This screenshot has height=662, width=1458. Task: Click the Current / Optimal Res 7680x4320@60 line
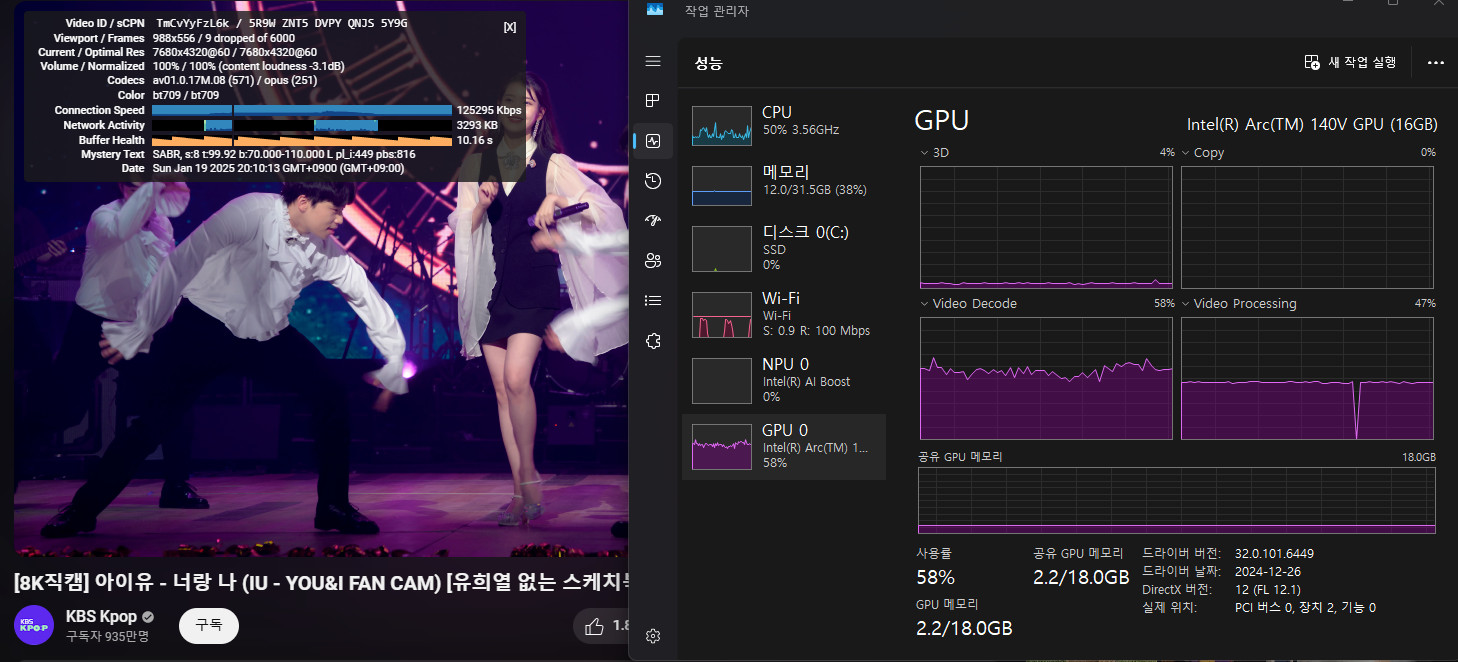pyautogui.click(x=177, y=52)
